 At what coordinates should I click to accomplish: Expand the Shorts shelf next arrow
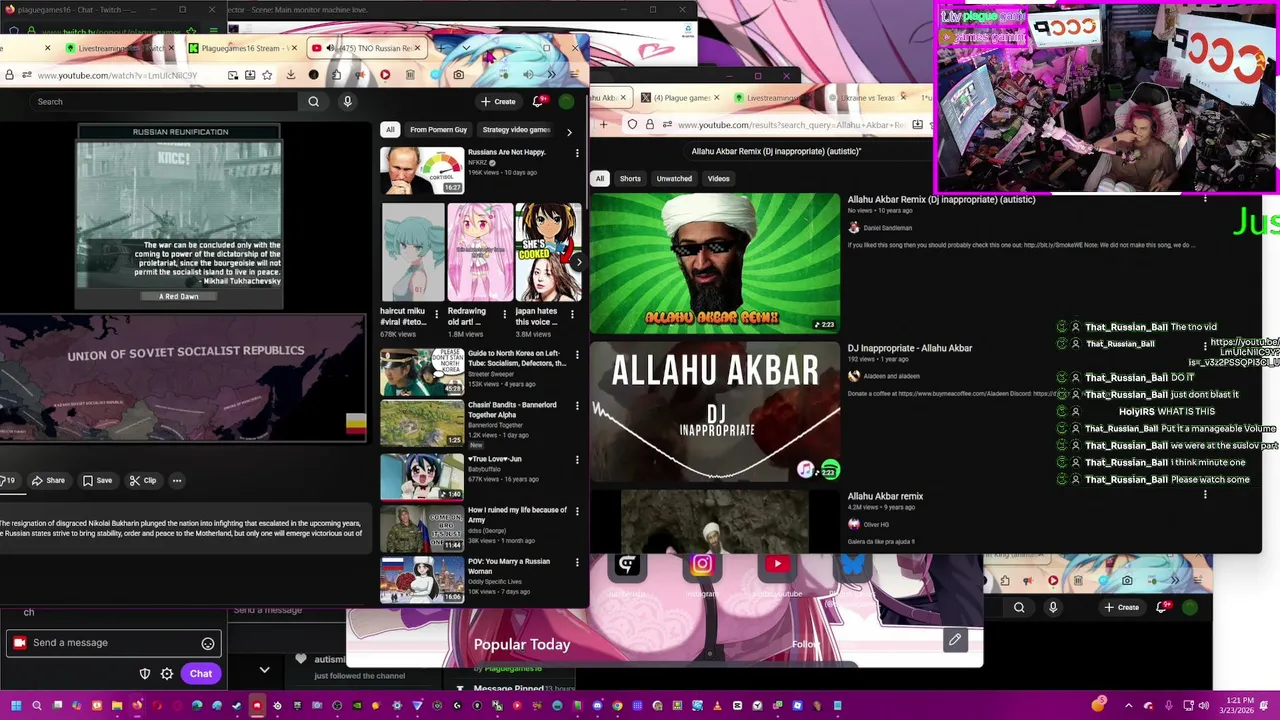pyautogui.click(x=578, y=262)
